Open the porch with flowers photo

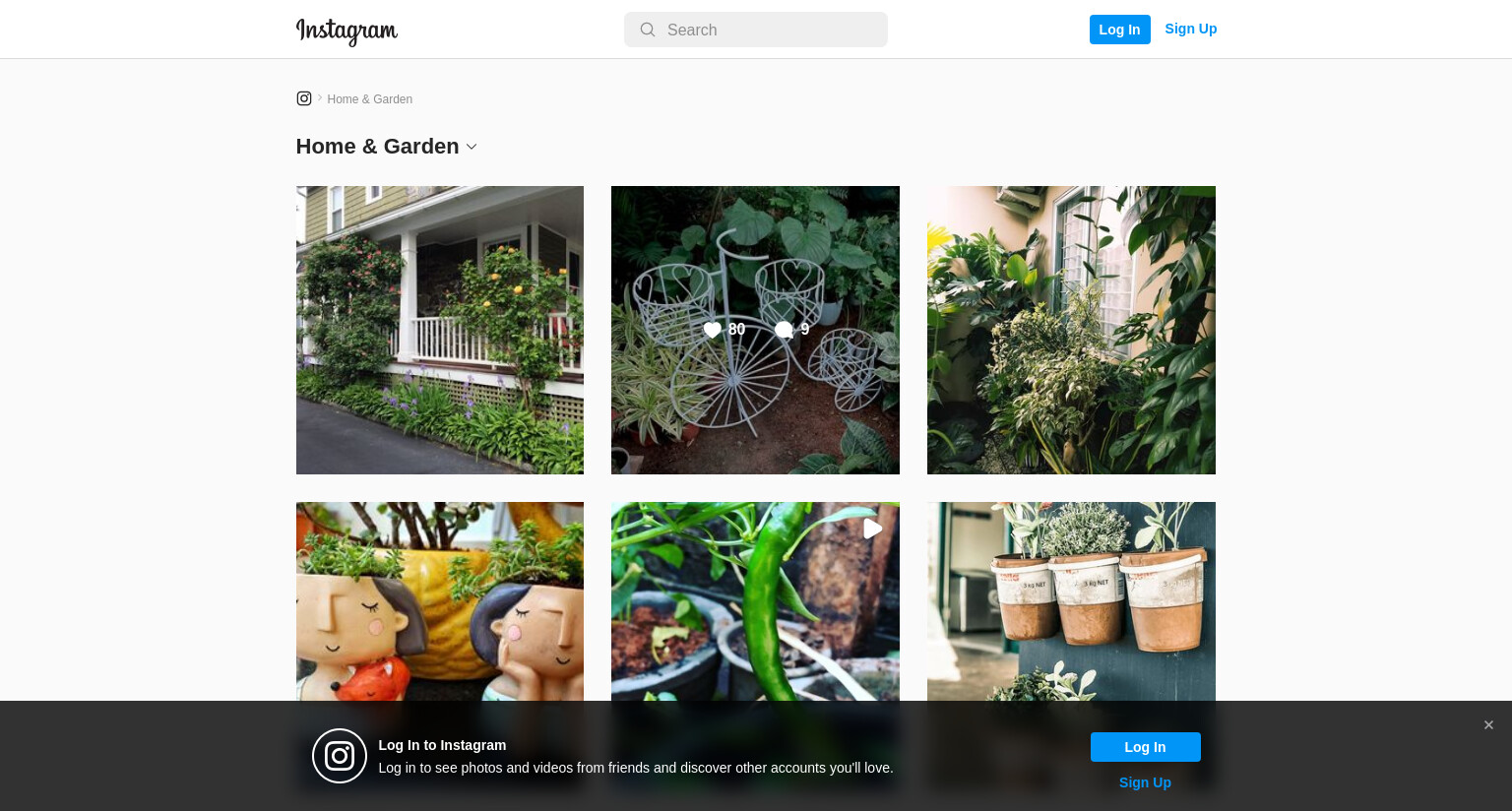point(440,330)
